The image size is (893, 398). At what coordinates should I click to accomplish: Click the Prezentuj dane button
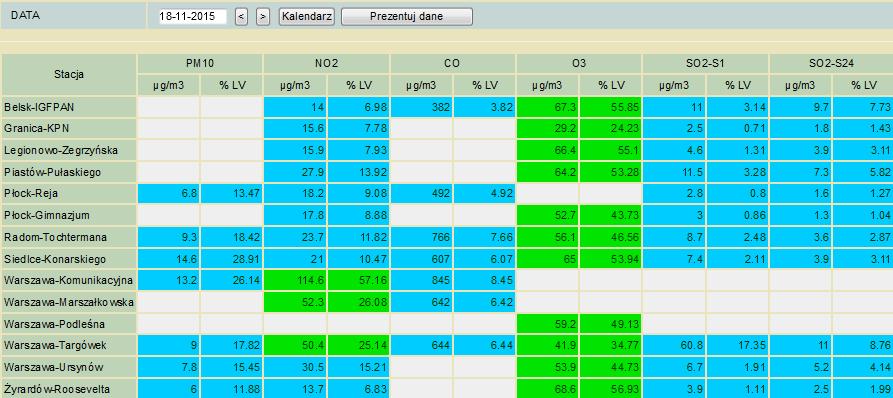407,17
